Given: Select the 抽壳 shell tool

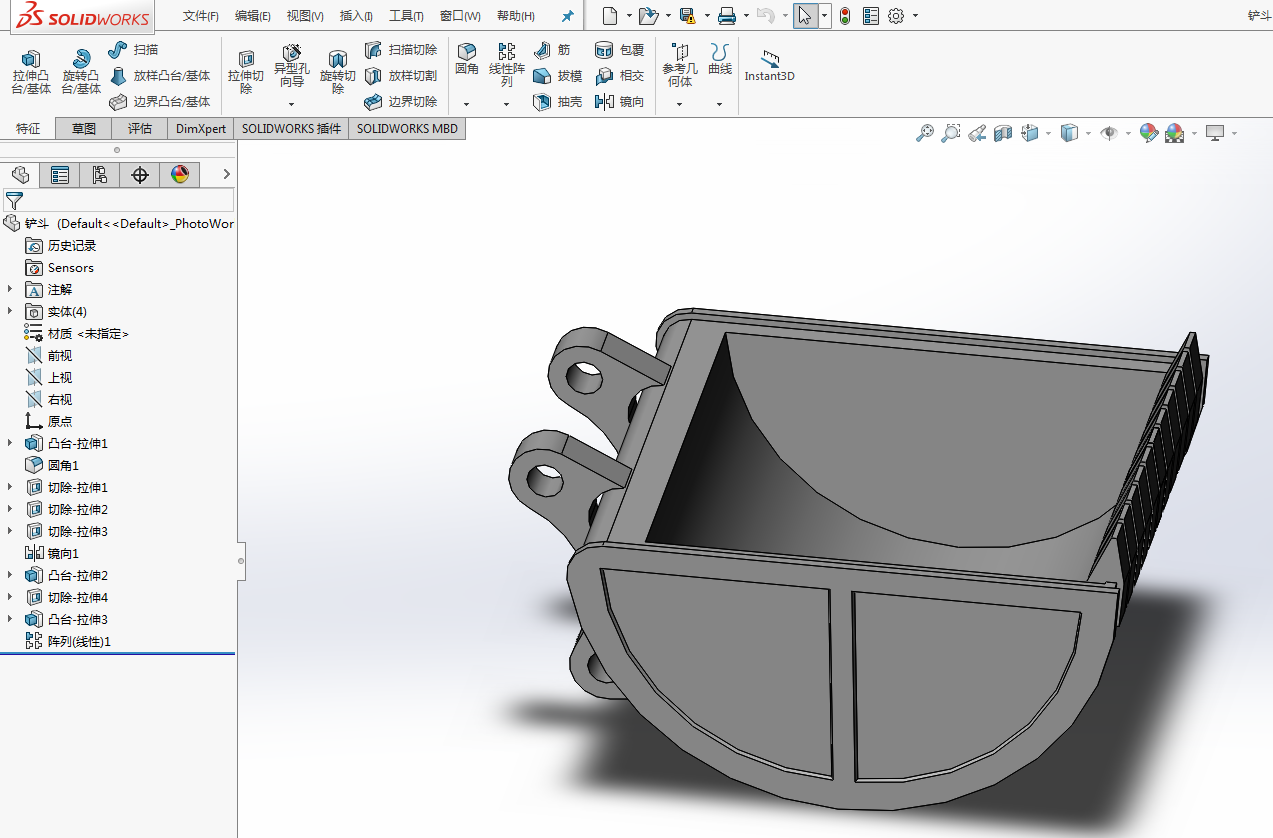Looking at the screenshot, I should pos(557,101).
